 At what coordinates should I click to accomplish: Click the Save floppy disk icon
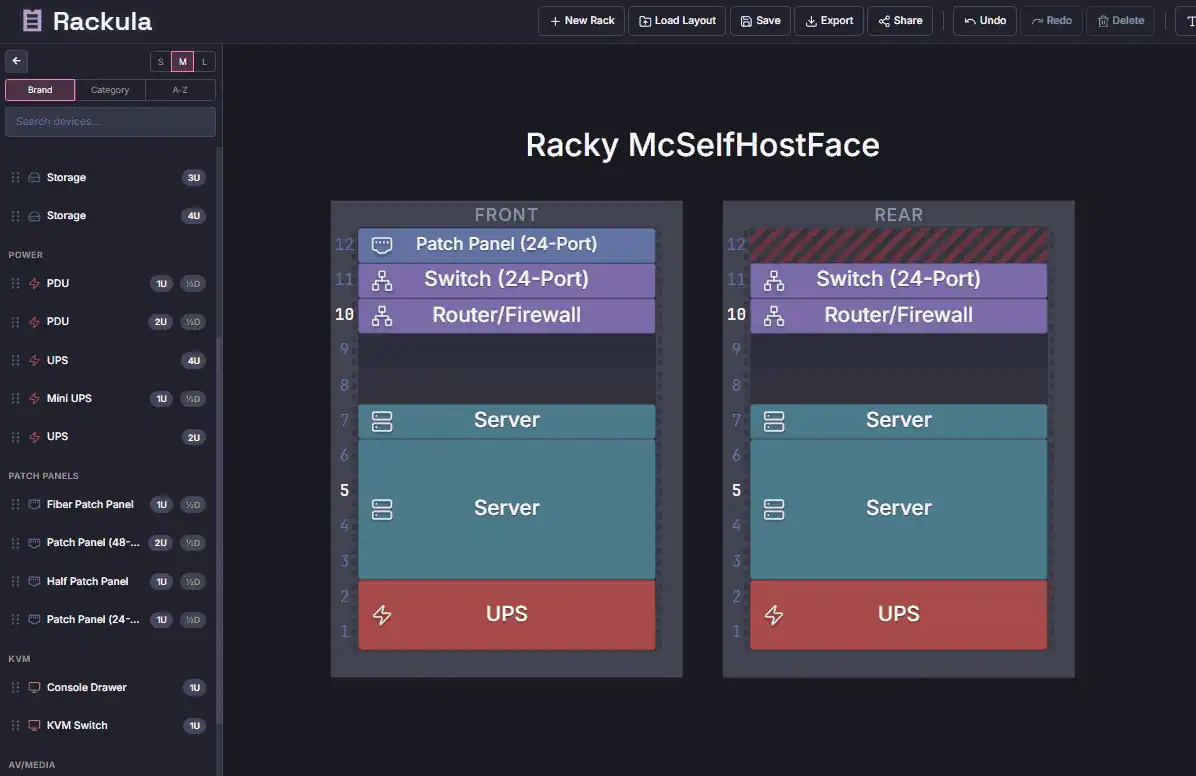746,21
